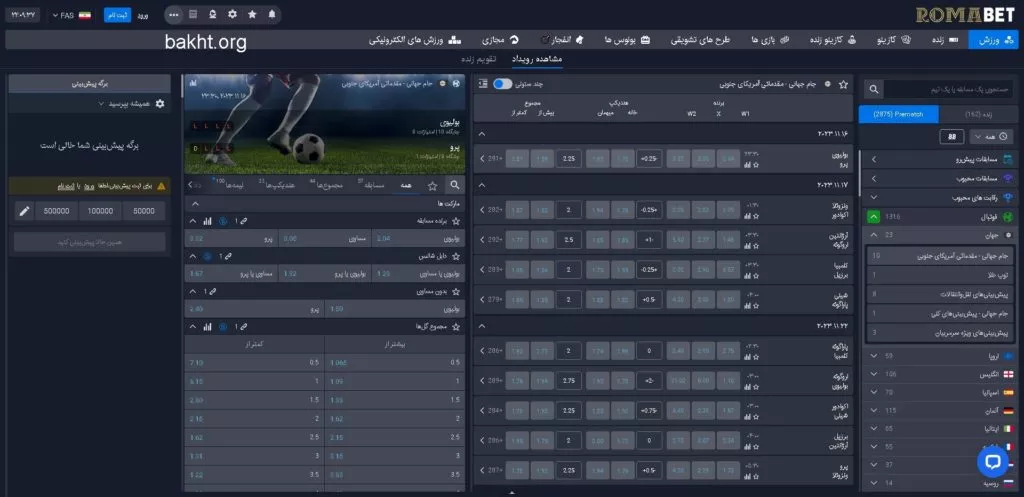Screen dimensions: 1024x497
Task: Open favorites star in top toolbar
Action: click(x=251, y=14)
